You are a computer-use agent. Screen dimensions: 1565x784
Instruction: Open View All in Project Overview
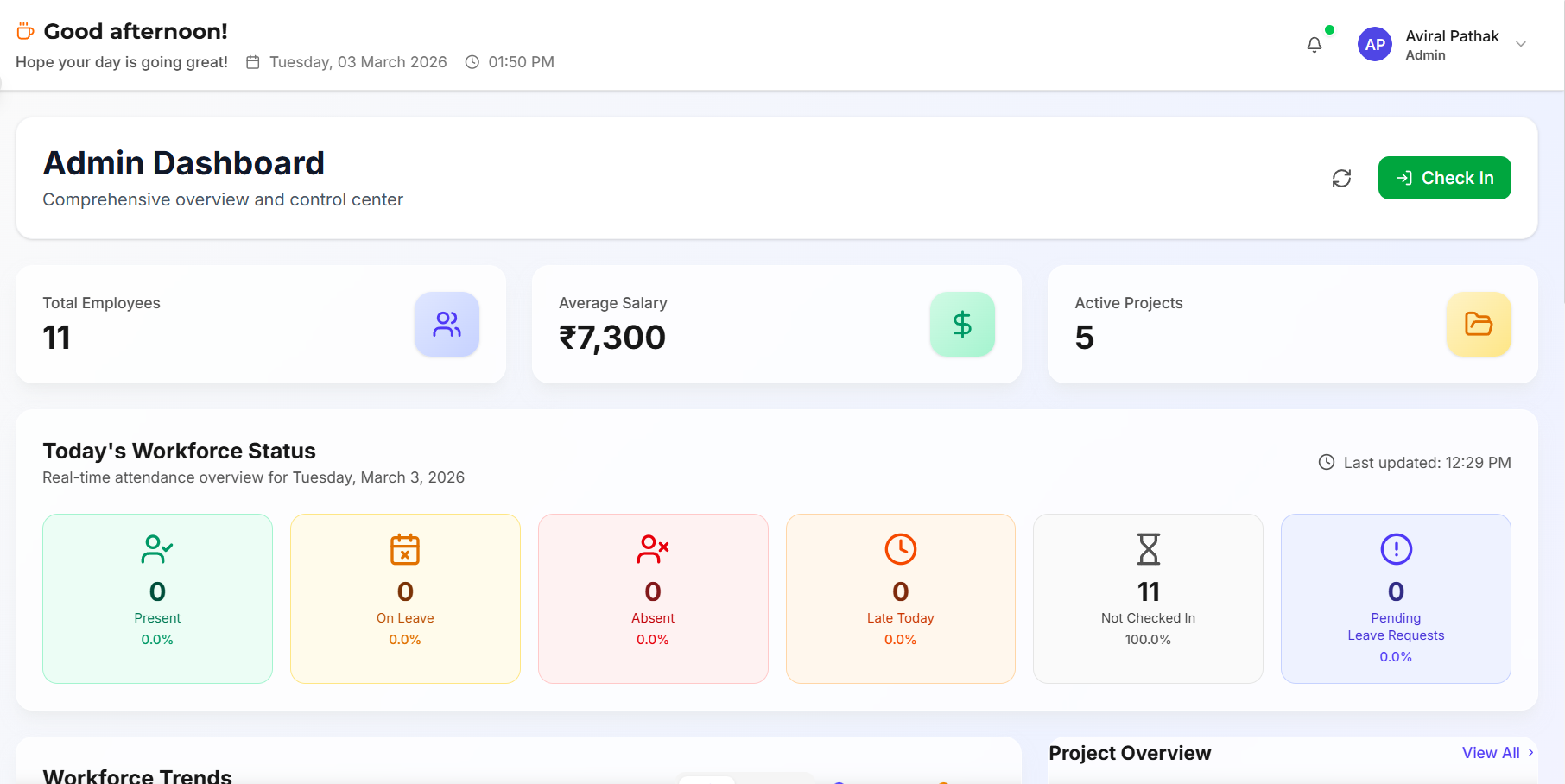click(1498, 753)
